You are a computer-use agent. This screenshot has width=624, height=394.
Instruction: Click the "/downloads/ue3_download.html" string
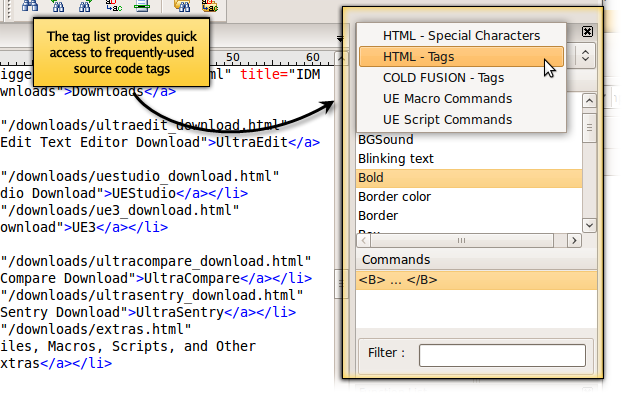tap(120, 210)
